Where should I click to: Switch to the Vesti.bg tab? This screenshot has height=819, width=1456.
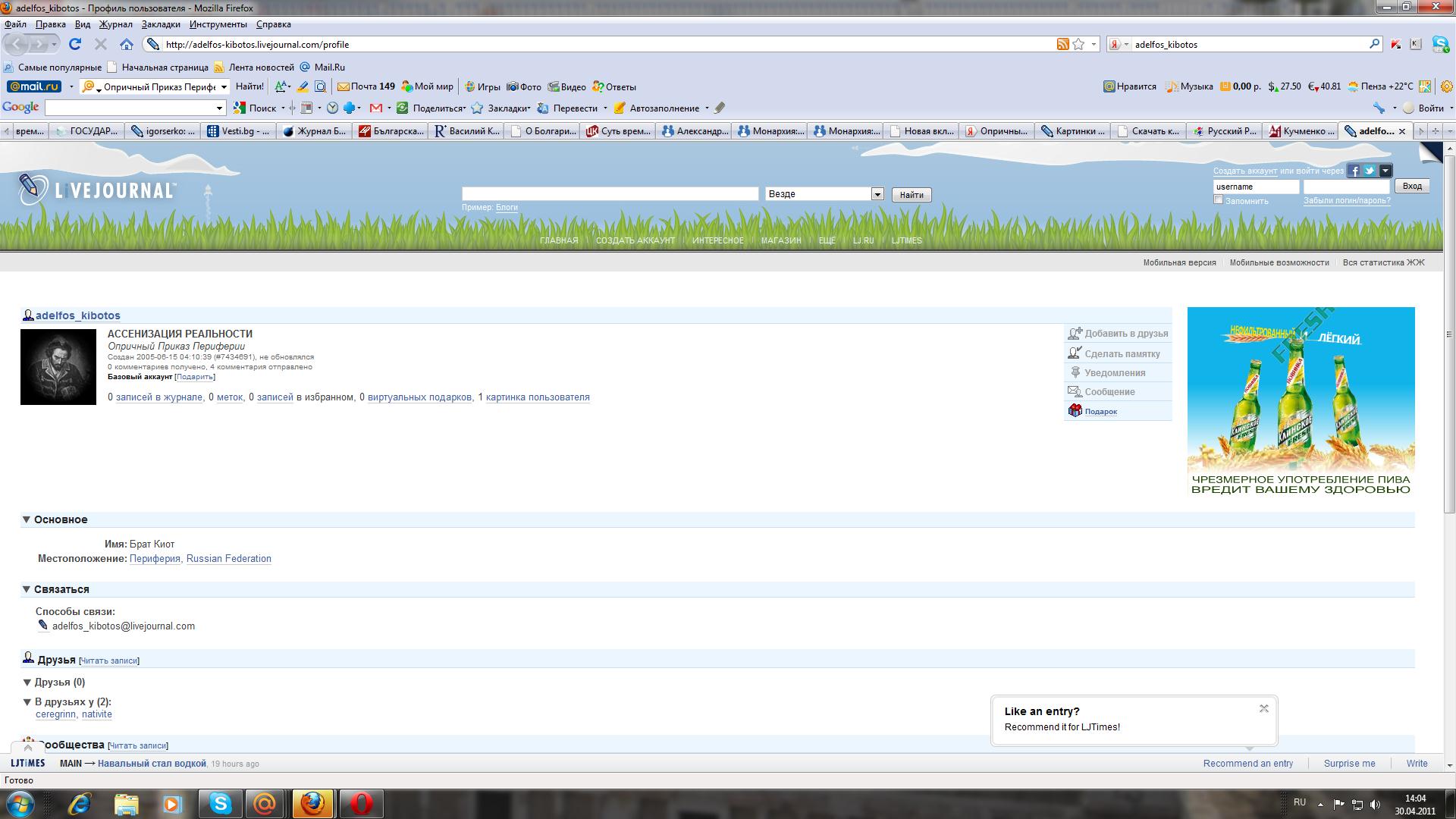(238, 131)
